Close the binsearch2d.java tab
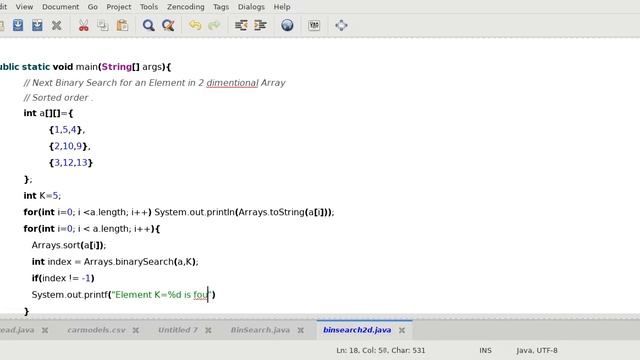Viewport: 640px width, 360px height. [x=402, y=330]
